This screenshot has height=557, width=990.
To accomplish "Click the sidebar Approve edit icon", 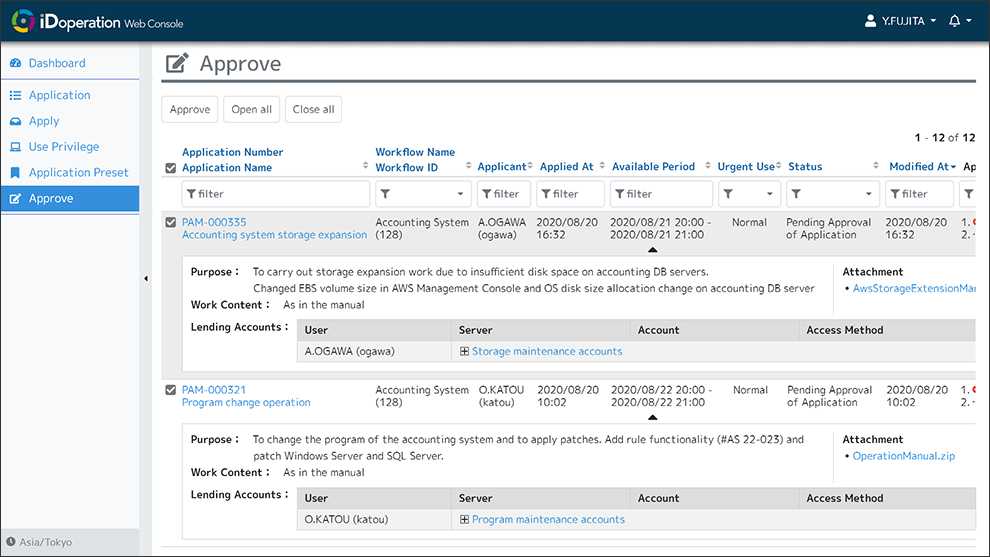I will click(x=16, y=198).
